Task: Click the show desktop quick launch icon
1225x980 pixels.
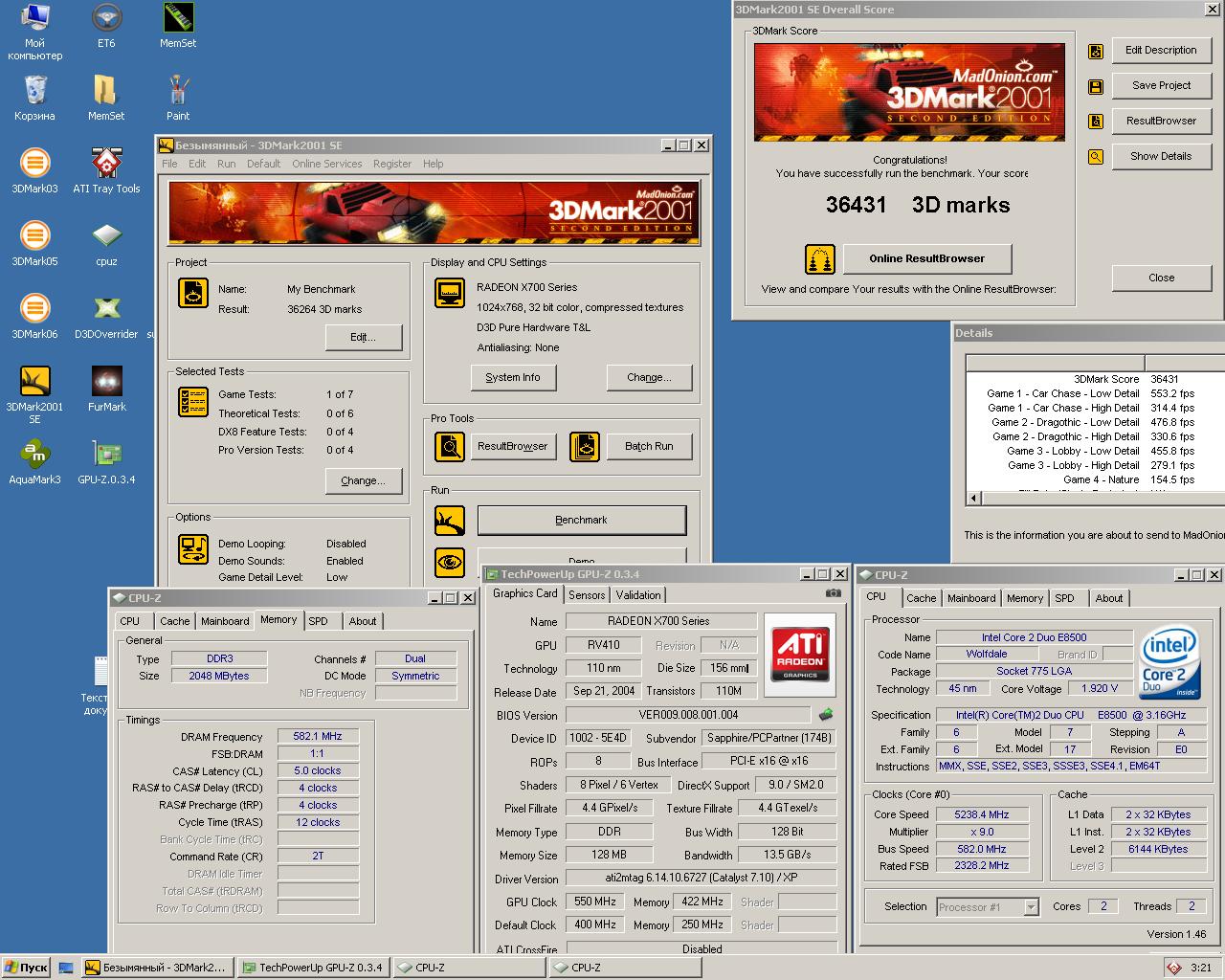Action: pyautogui.click(x=65, y=968)
